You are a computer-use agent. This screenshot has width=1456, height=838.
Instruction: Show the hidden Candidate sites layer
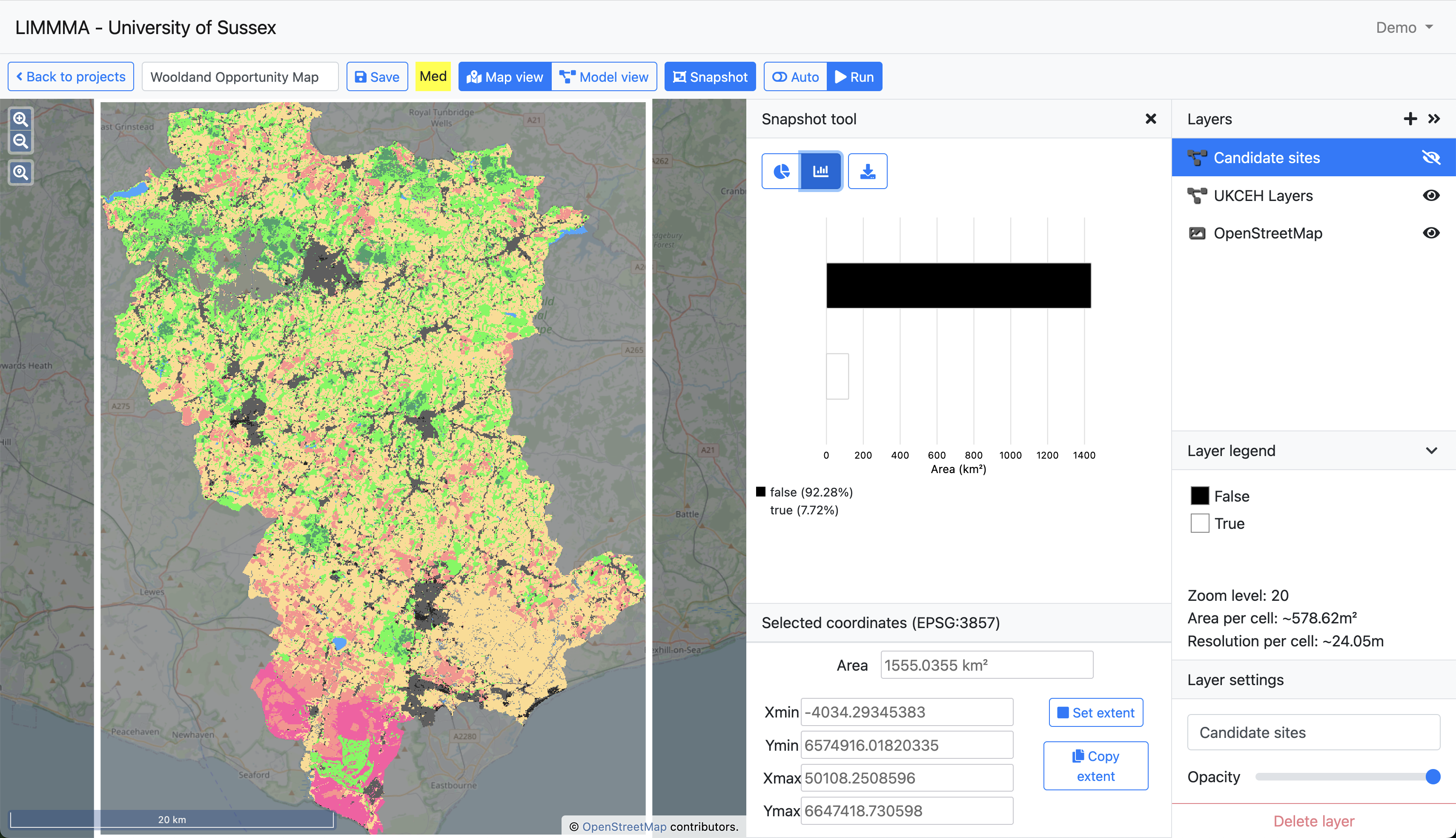1431,158
